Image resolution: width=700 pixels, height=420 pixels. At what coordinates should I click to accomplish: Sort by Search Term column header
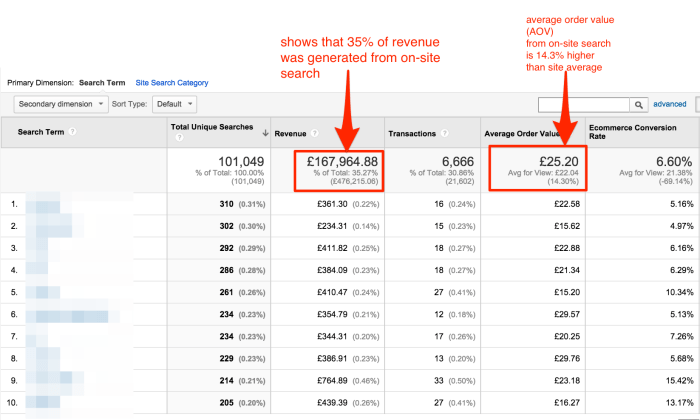click(43, 133)
